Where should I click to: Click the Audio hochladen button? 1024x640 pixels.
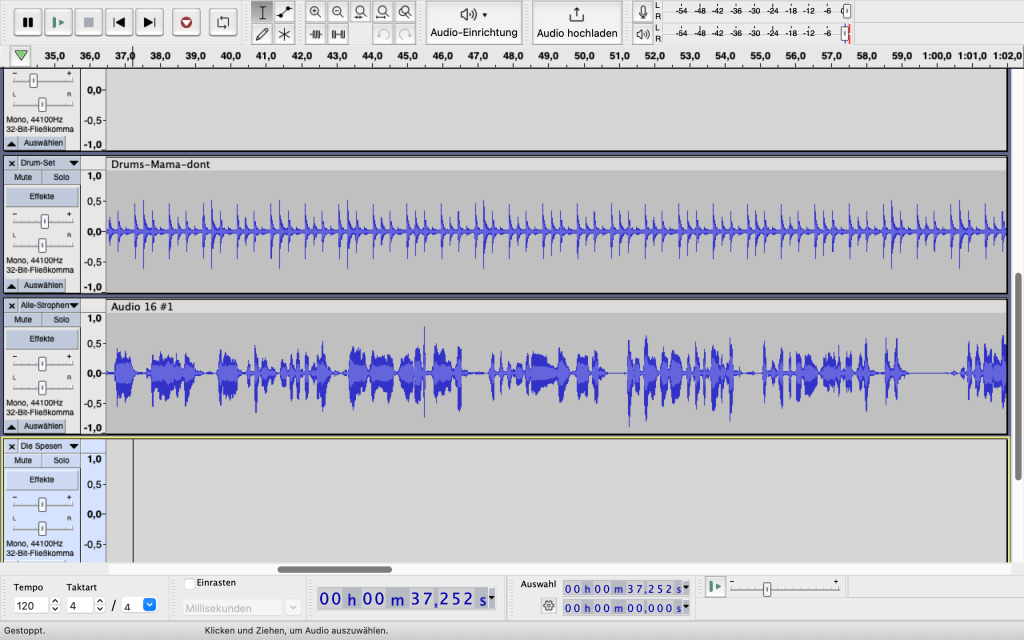tap(577, 22)
